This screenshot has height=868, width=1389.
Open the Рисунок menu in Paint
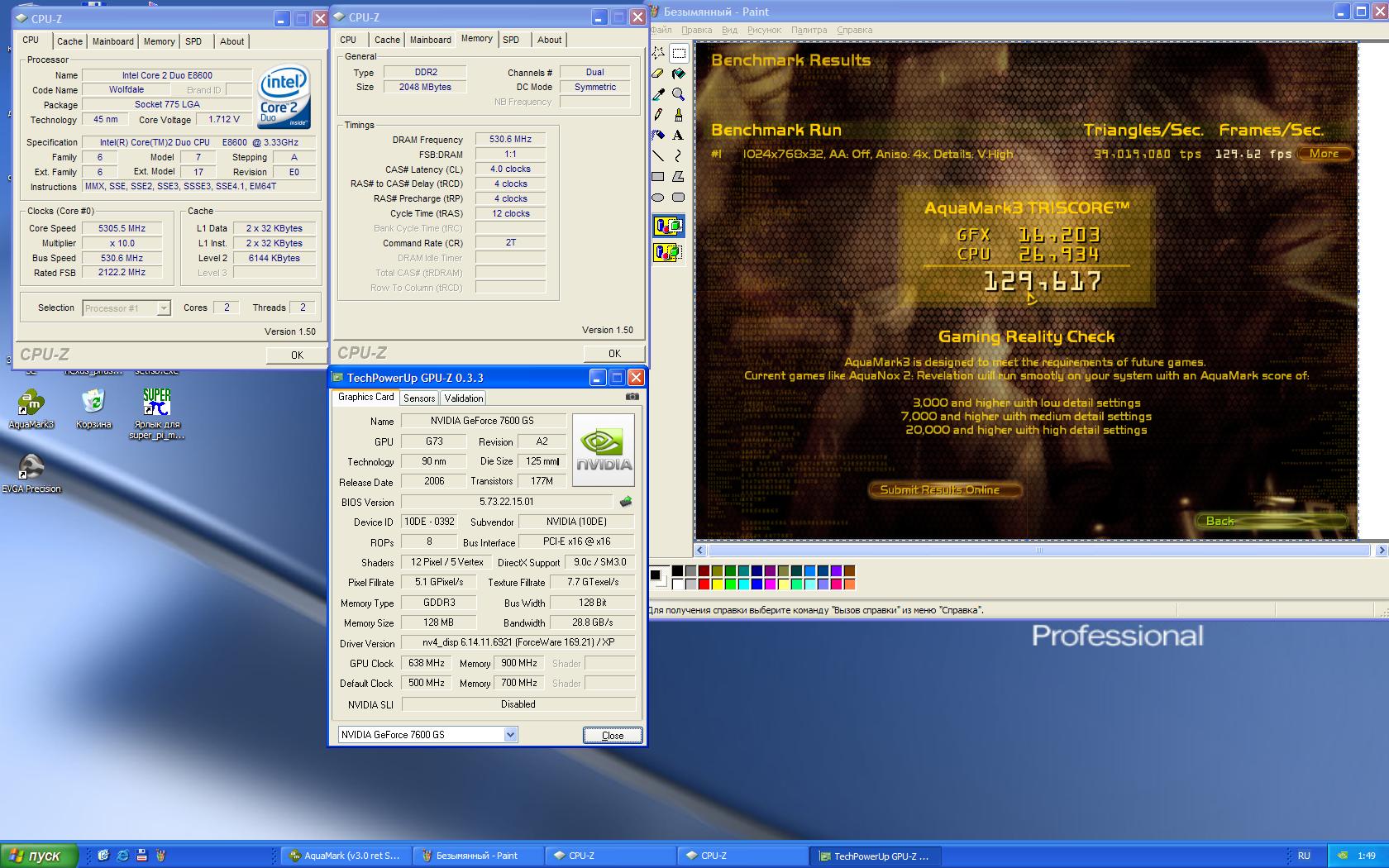coord(764,30)
